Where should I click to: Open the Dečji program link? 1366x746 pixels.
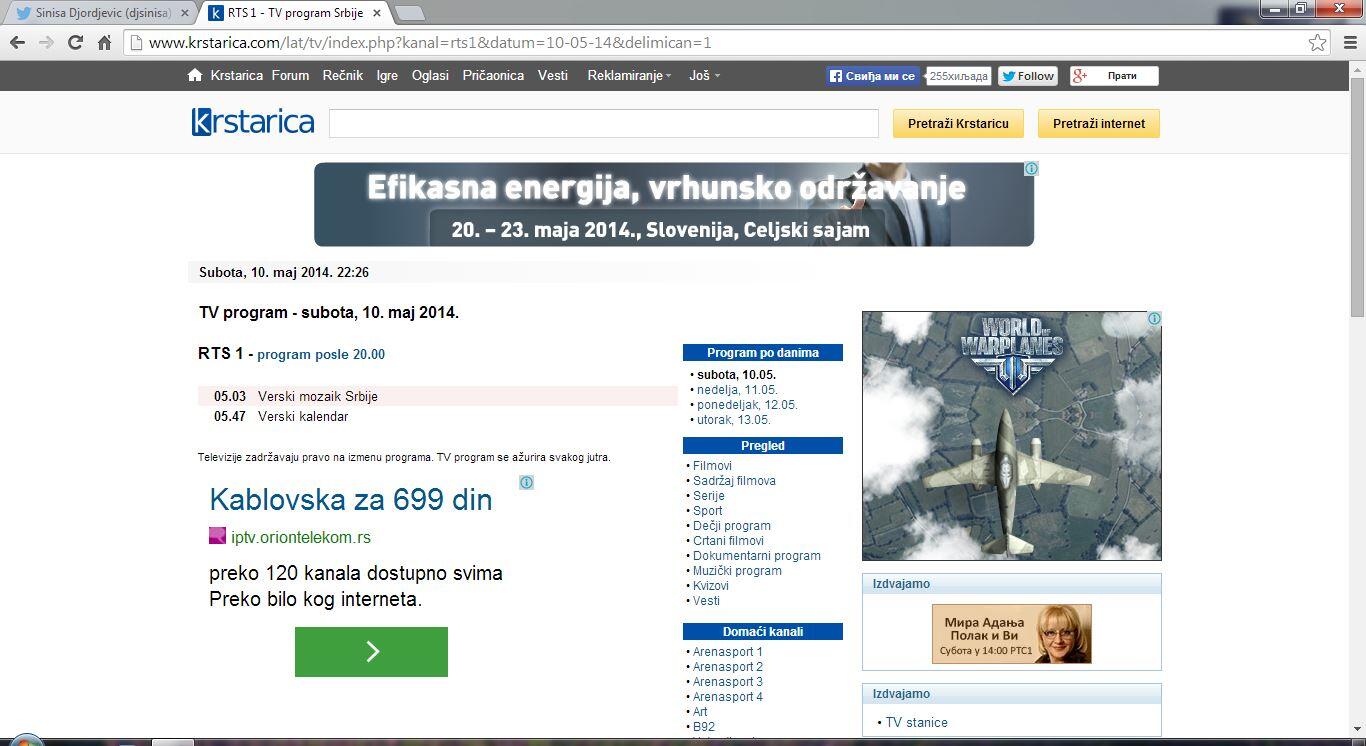coord(732,526)
